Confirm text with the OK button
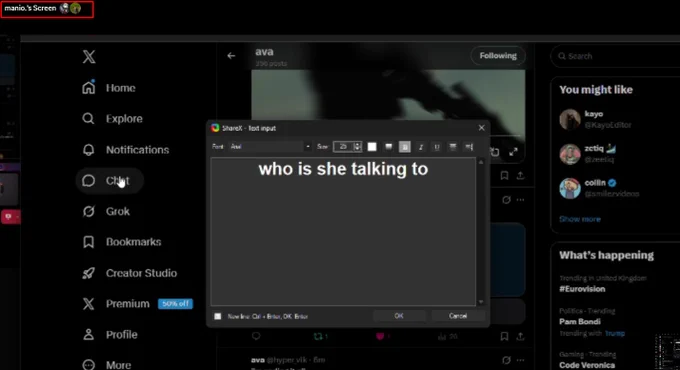This screenshot has width=680, height=370. click(399, 316)
